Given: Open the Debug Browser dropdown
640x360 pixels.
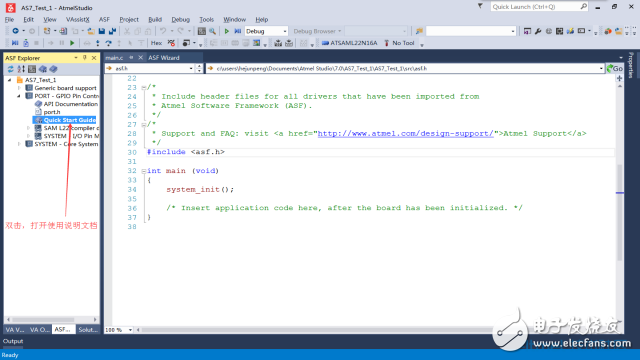Looking at the screenshot, I should (340, 31).
